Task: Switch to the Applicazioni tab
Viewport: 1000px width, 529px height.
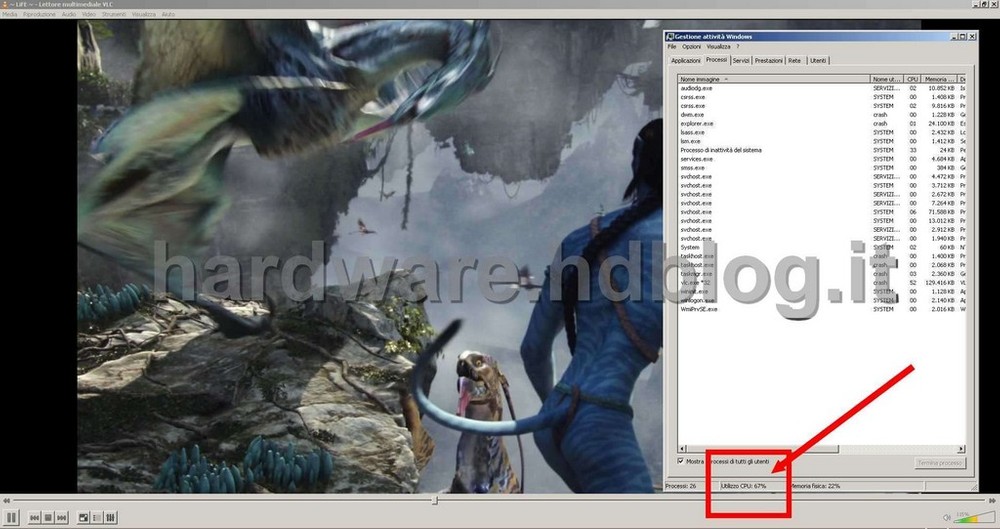Action: coord(686,61)
